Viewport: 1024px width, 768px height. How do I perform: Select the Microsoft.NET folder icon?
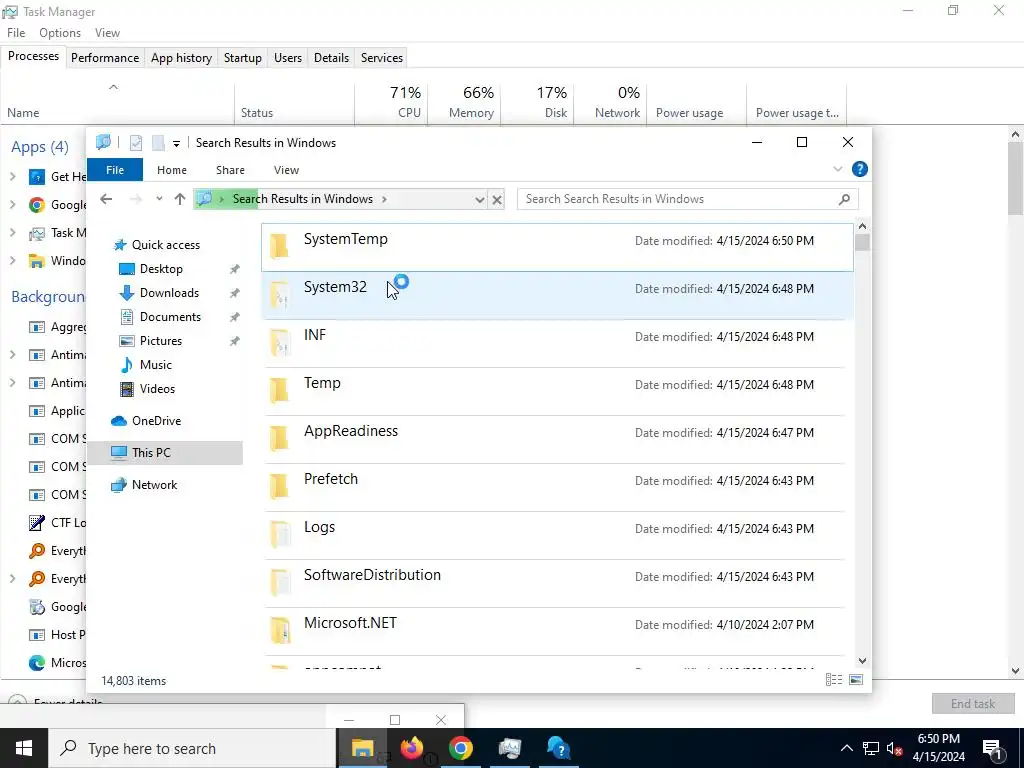280,630
